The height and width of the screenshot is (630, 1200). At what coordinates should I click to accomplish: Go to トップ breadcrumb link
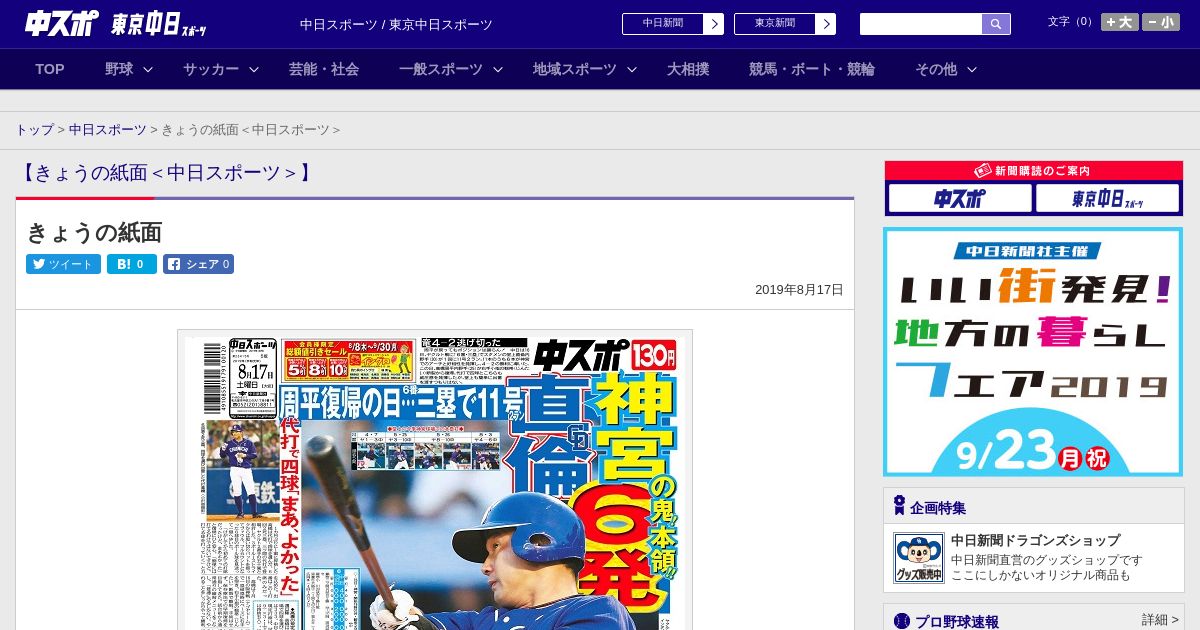(x=34, y=130)
